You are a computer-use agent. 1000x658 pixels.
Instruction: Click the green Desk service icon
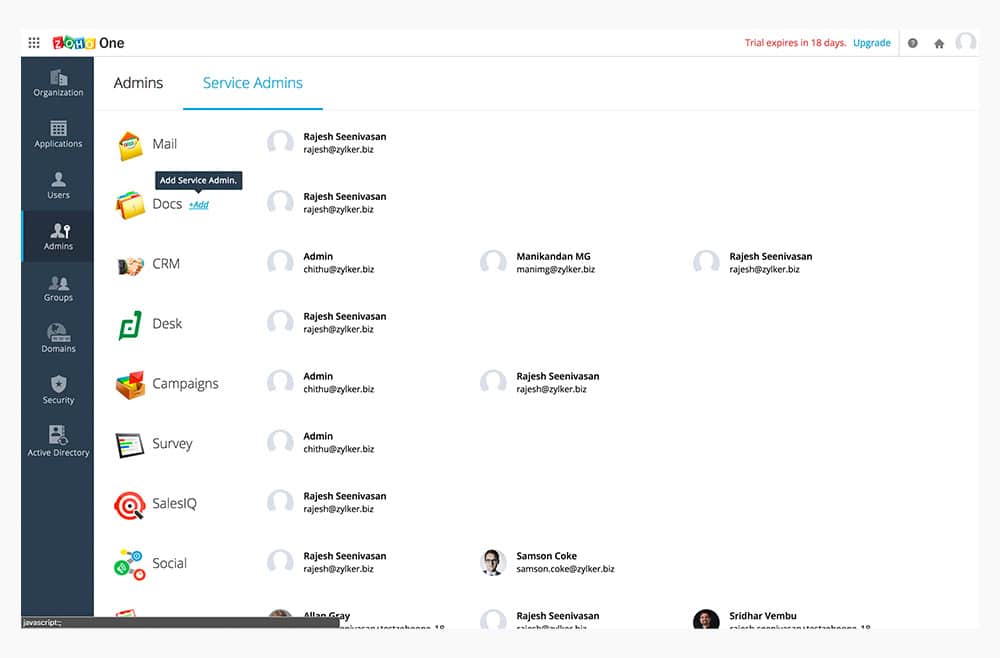pyautogui.click(x=130, y=325)
